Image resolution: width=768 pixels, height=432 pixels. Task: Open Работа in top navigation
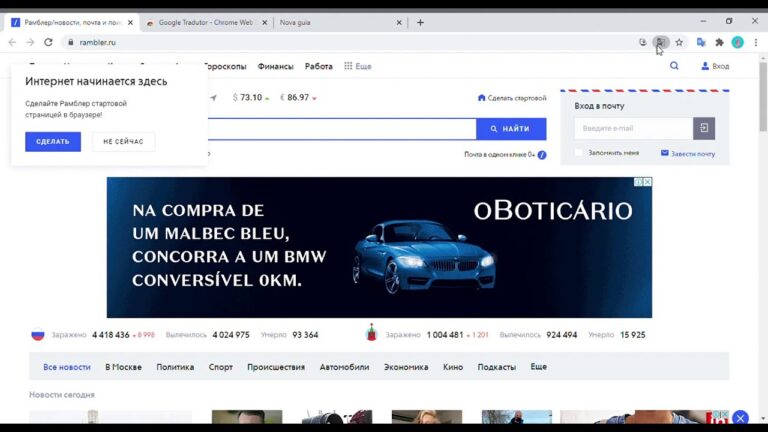click(x=318, y=67)
